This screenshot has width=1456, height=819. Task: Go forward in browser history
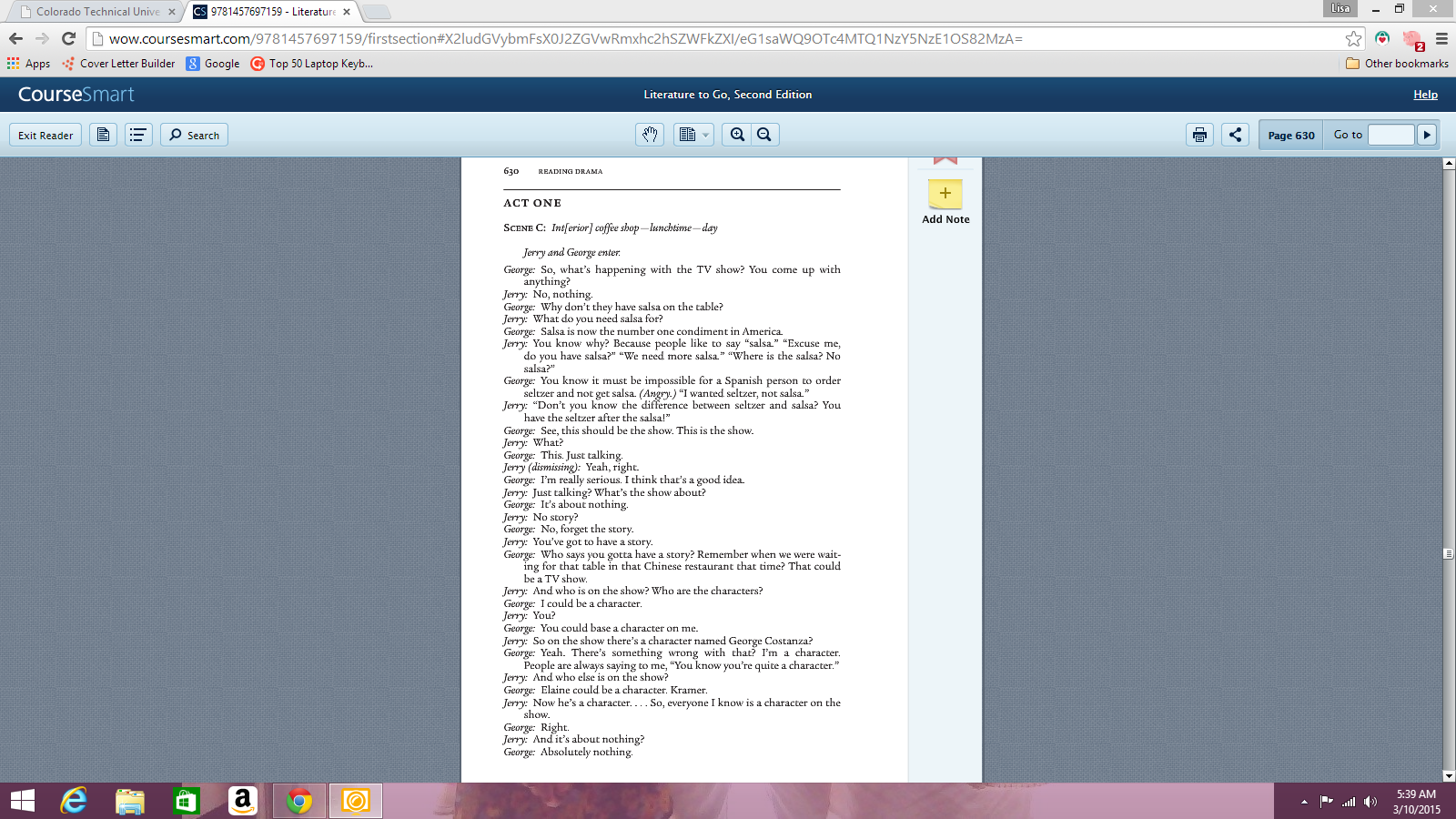(42, 38)
